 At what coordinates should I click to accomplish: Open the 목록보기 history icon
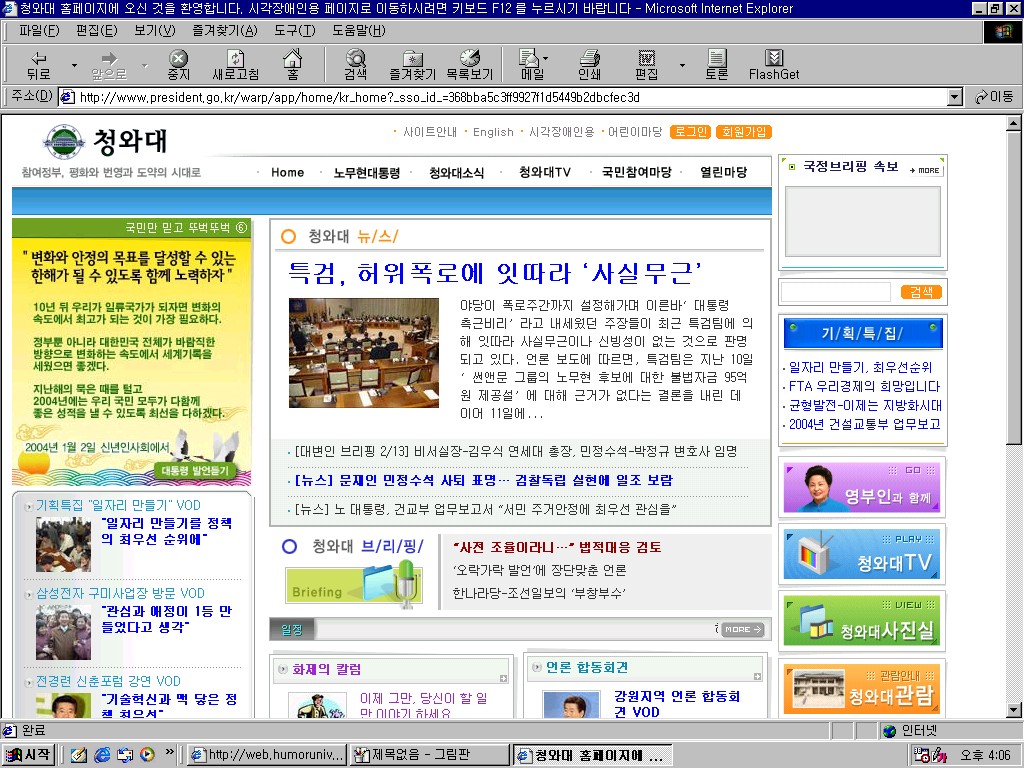(470, 65)
